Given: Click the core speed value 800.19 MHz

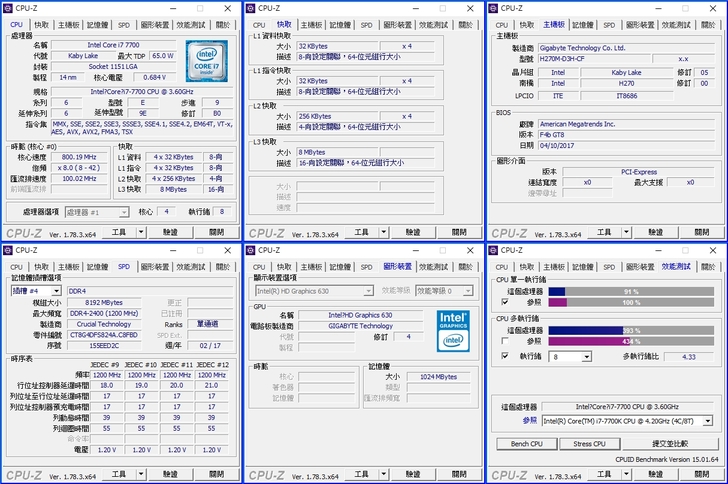Looking at the screenshot, I should pos(79,157).
